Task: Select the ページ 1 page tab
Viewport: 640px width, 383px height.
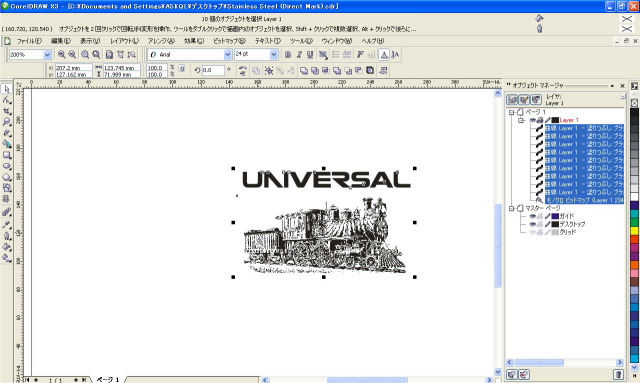Action: pyautogui.click(x=108, y=380)
